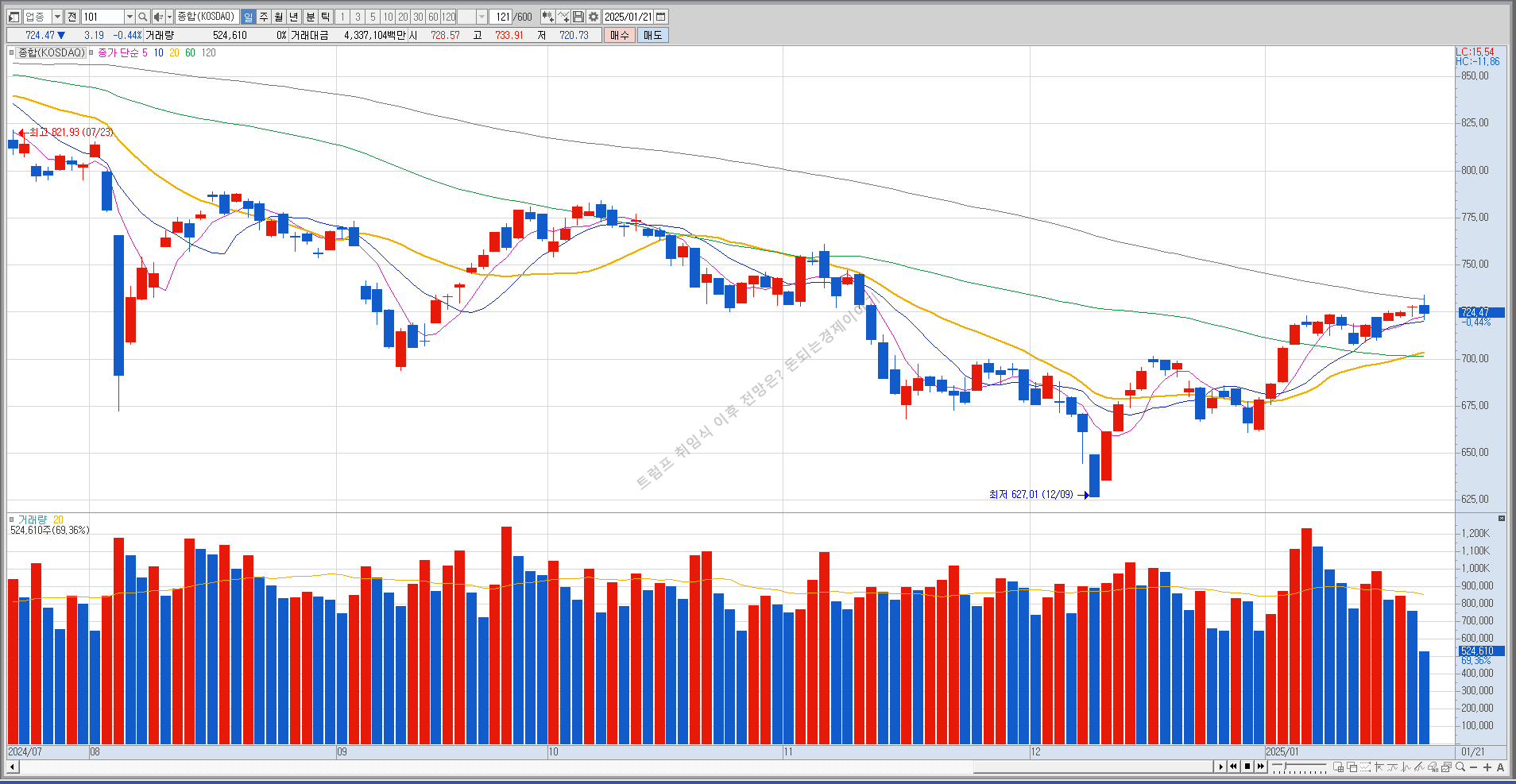Click the wave pattern indicator icon

[x=1406, y=767]
